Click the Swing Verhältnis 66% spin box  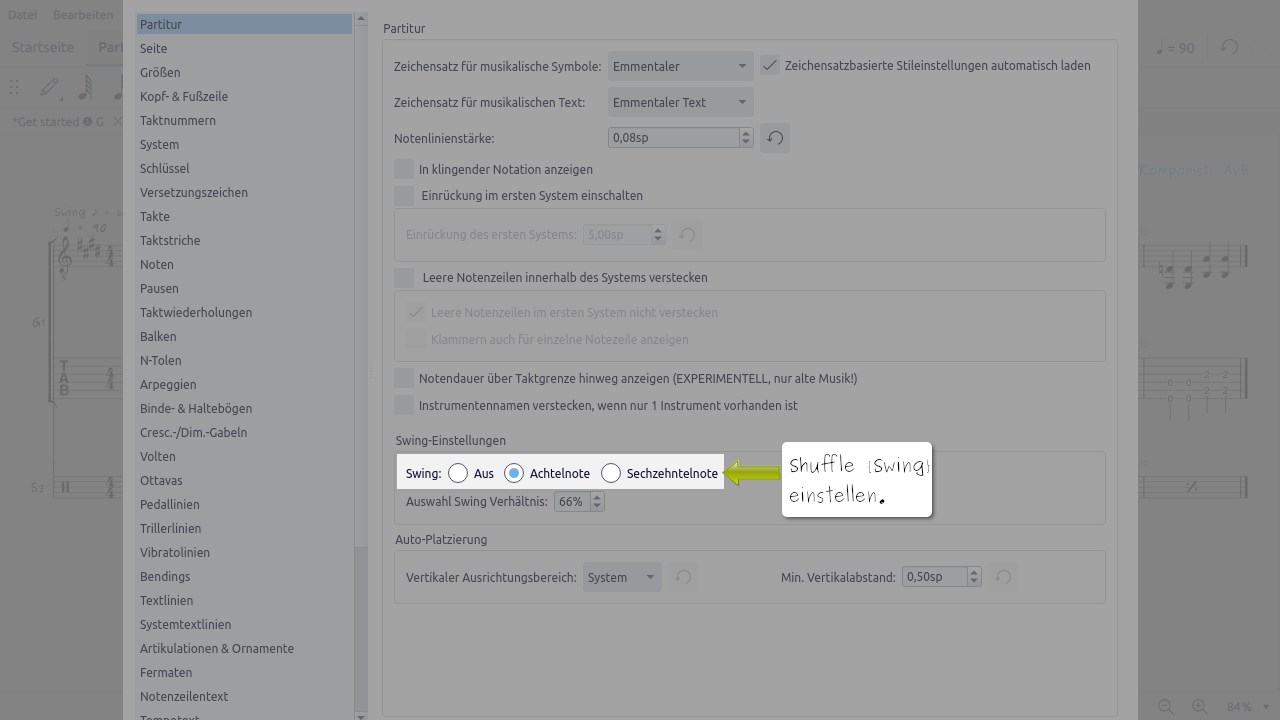pyautogui.click(x=572, y=501)
